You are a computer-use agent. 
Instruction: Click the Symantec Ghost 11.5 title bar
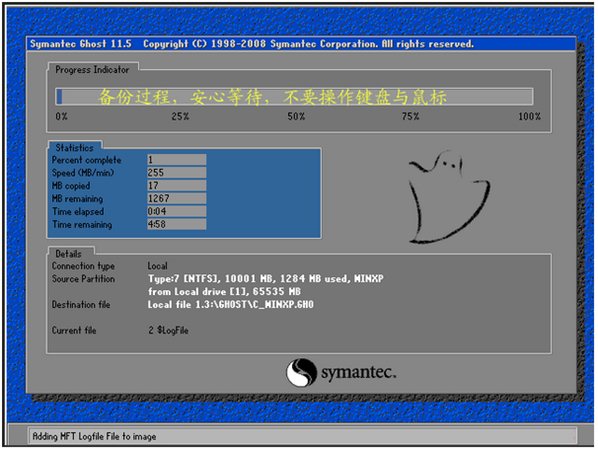pos(301,44)
